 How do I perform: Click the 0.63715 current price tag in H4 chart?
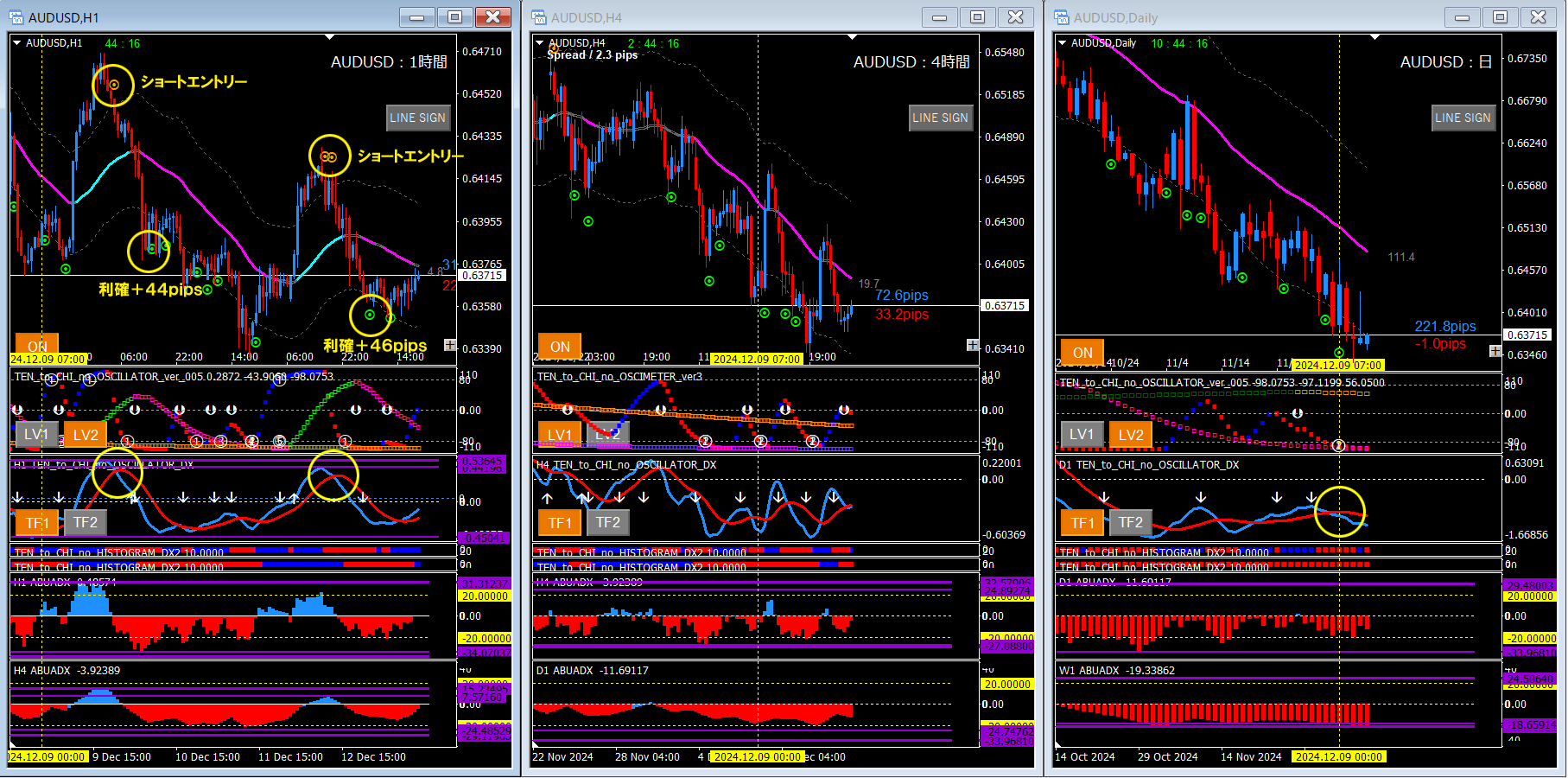(x=1005, y=305)
